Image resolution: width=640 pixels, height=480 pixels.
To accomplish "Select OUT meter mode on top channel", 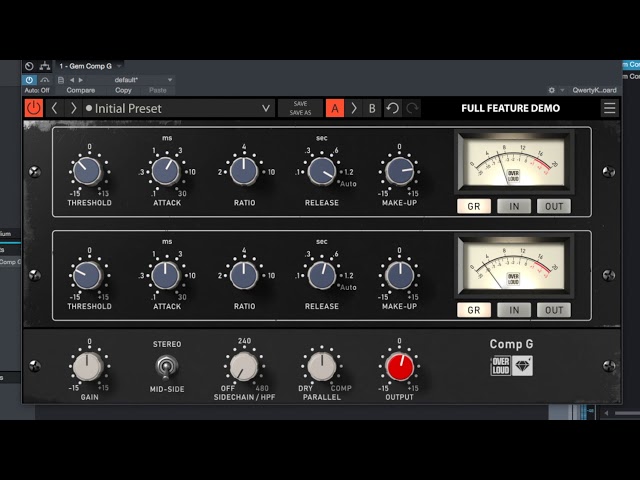I will click(554, 207).
